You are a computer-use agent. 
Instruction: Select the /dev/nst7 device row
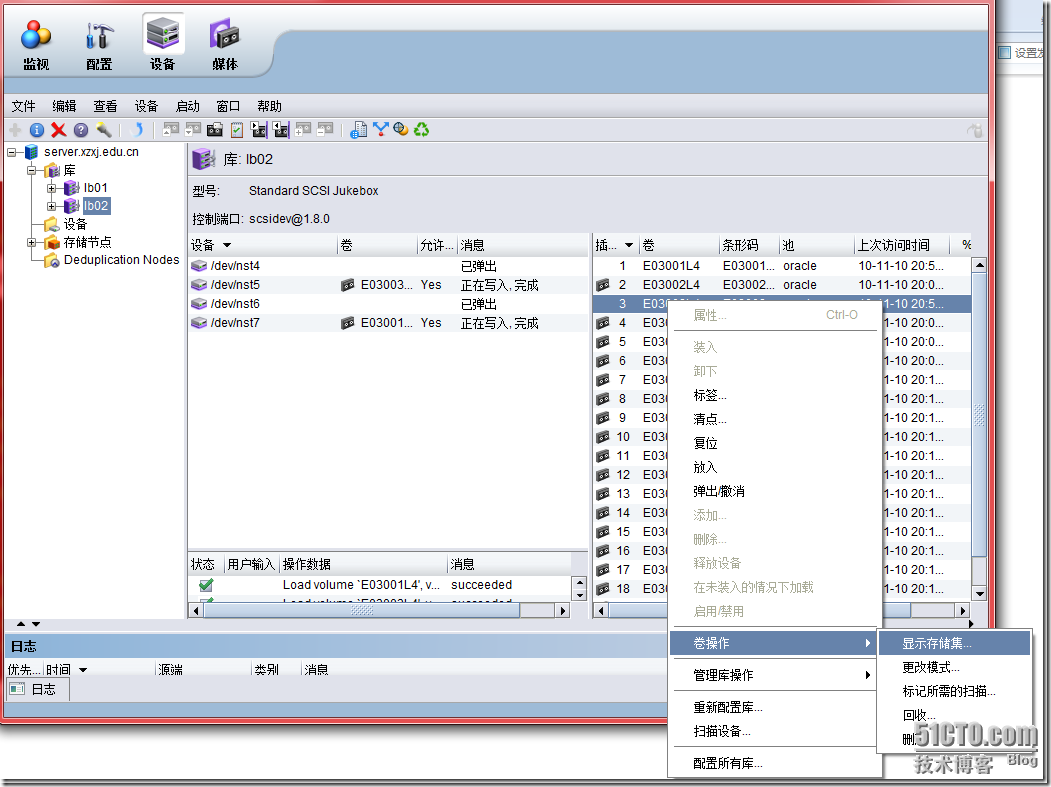[388, 323]
